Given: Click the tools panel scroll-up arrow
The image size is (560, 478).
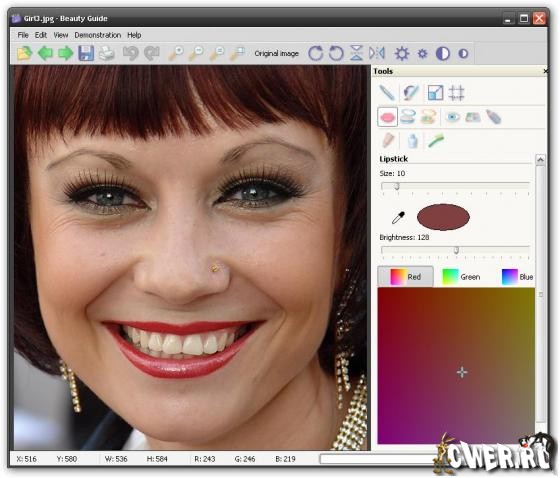Looking at the screenshot, I should tap(540, 159).
